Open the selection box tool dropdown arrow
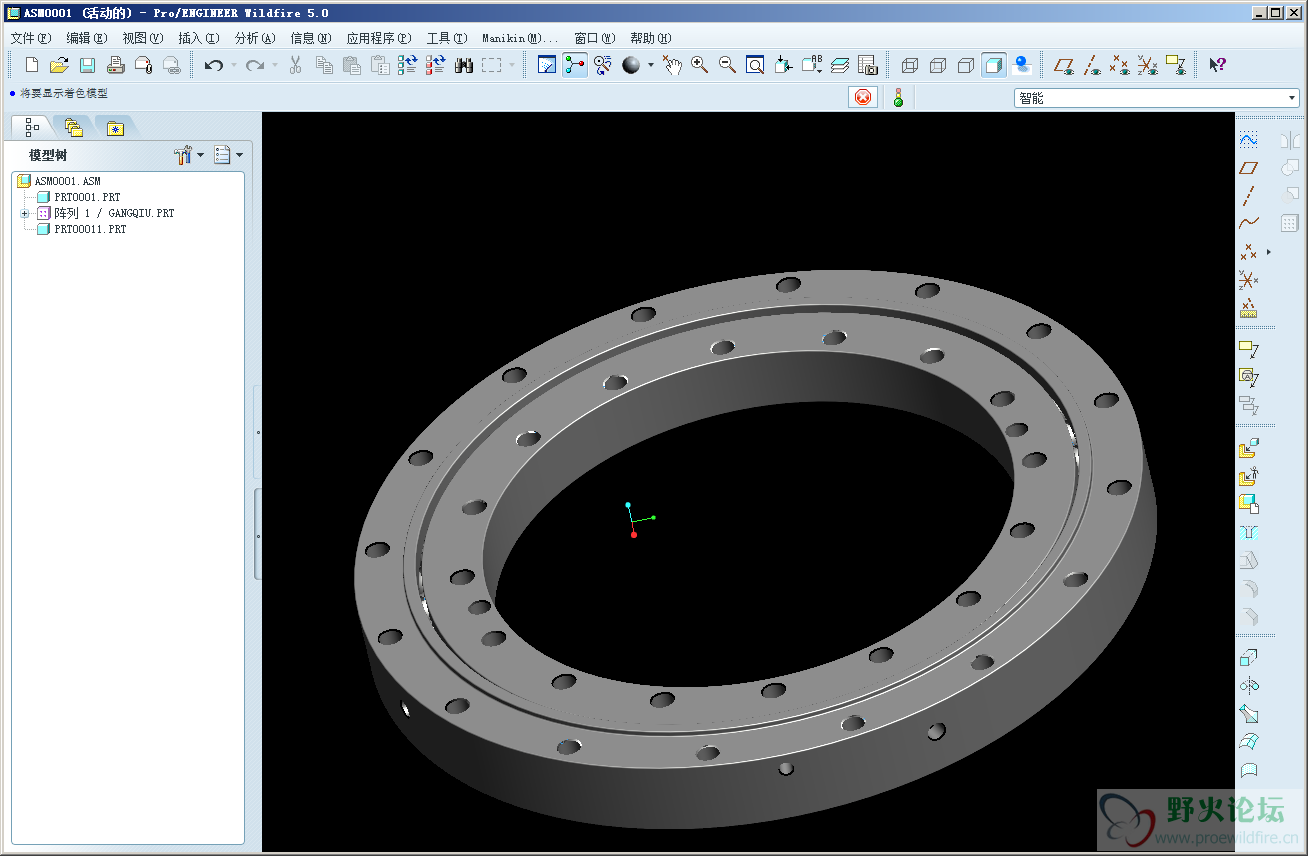The height and width of the screenshot is (856, 1308). (x=512, y=65)
